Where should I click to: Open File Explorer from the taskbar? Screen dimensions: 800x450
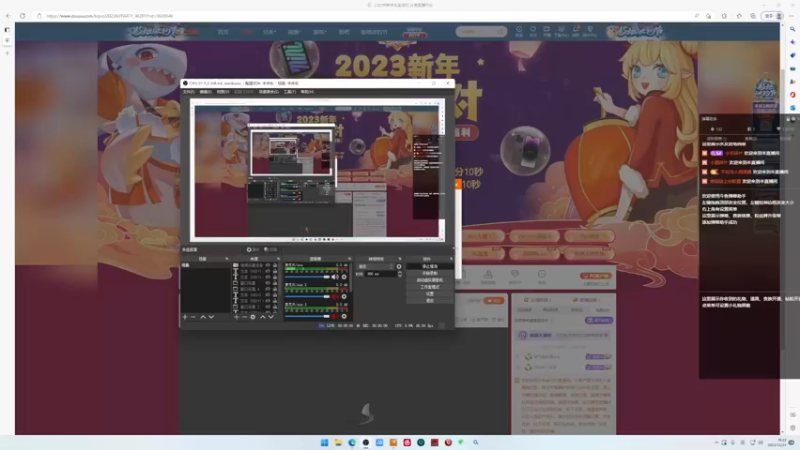tap(338, 442)
